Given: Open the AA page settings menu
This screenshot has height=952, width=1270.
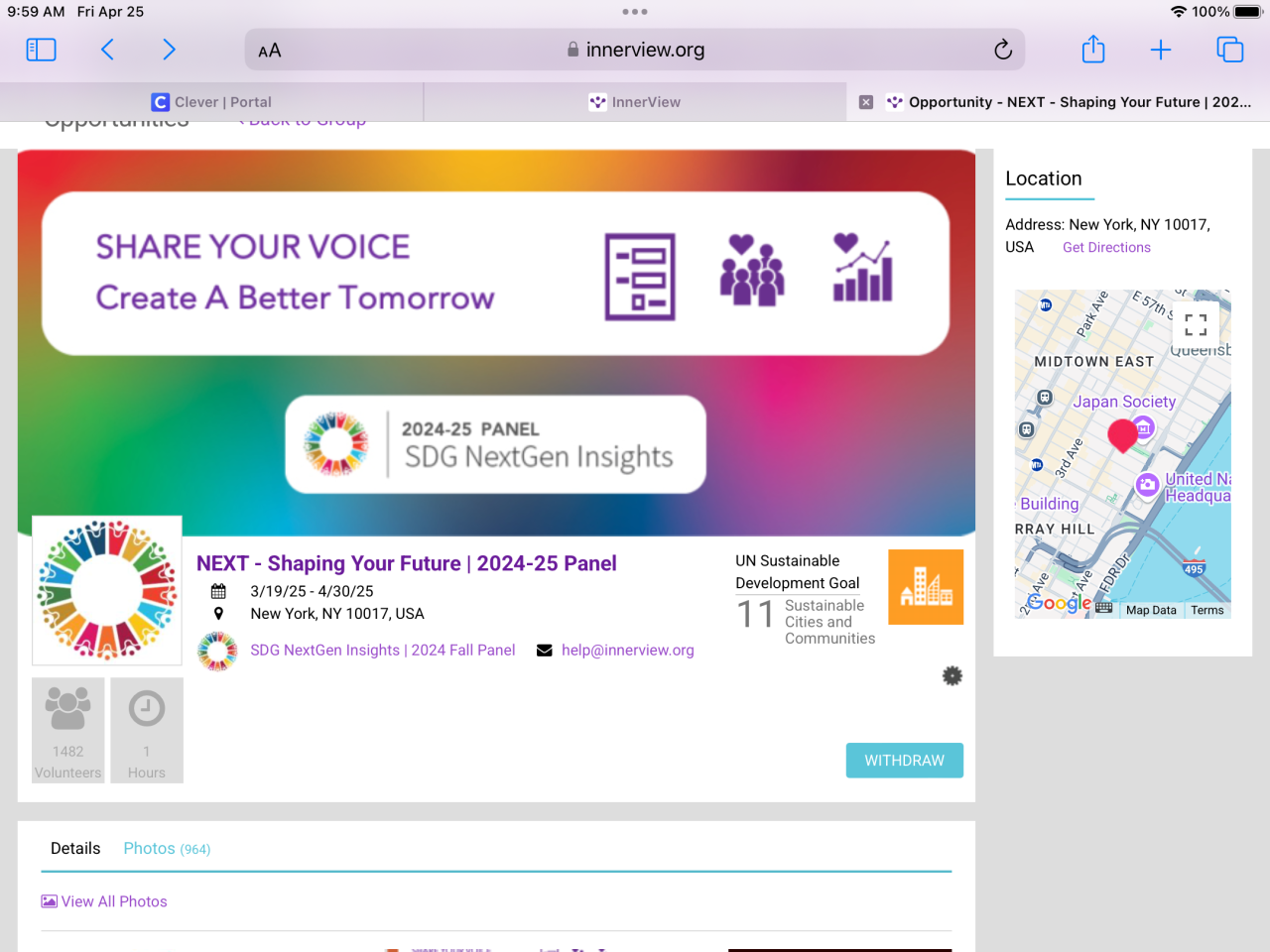Looking at the screenshot, I should [x=270, y=51].
